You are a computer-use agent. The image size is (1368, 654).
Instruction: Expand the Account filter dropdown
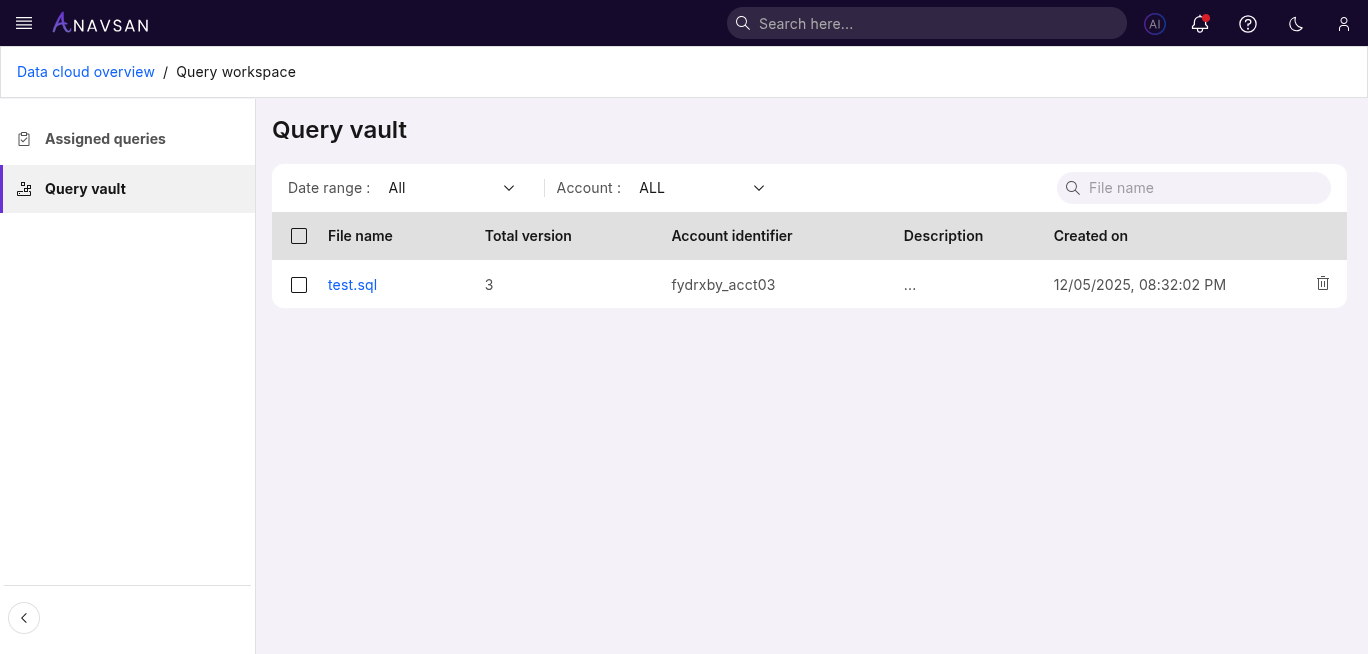coord(702,187)
